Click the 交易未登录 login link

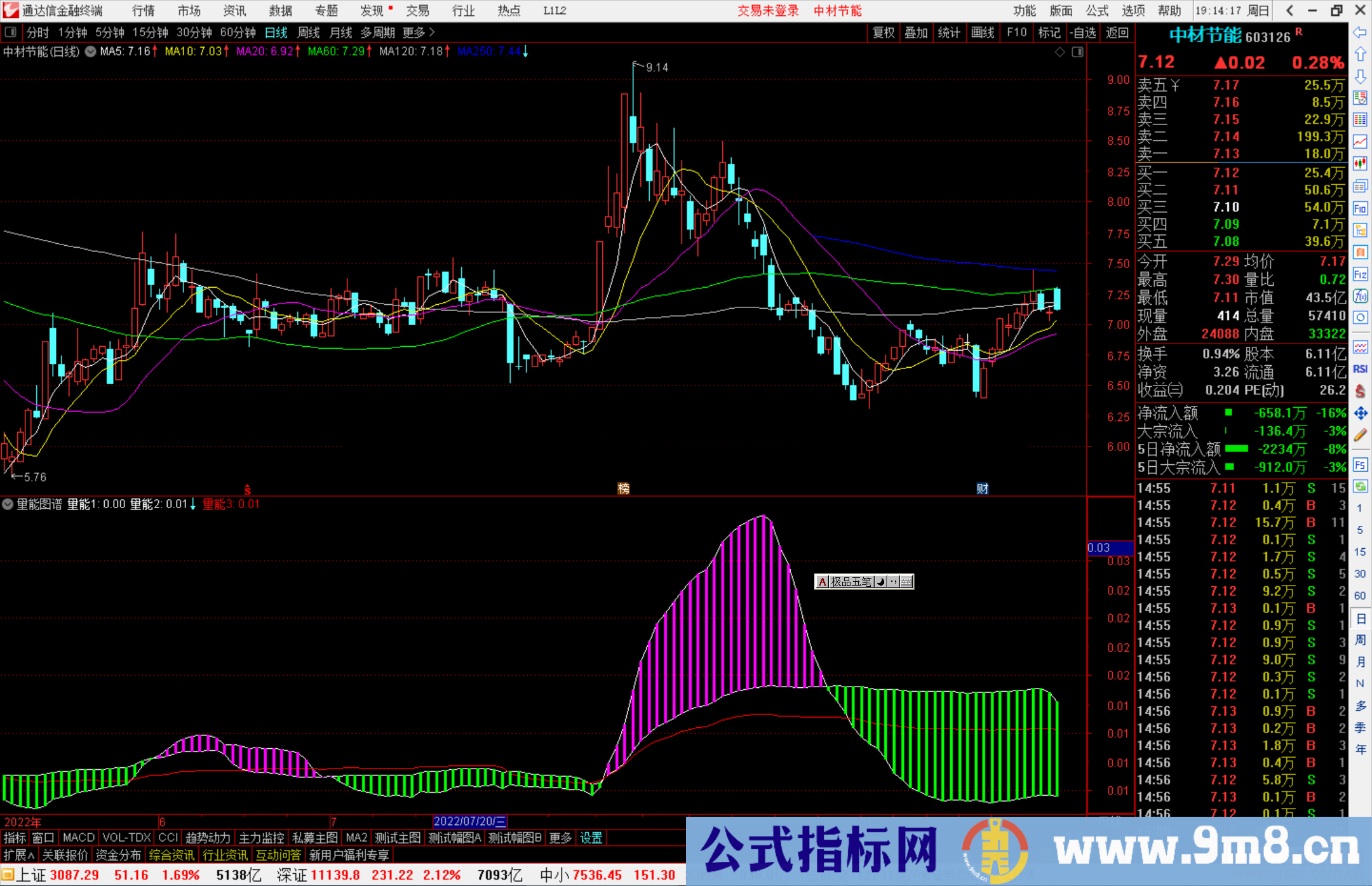coord(767,11)
